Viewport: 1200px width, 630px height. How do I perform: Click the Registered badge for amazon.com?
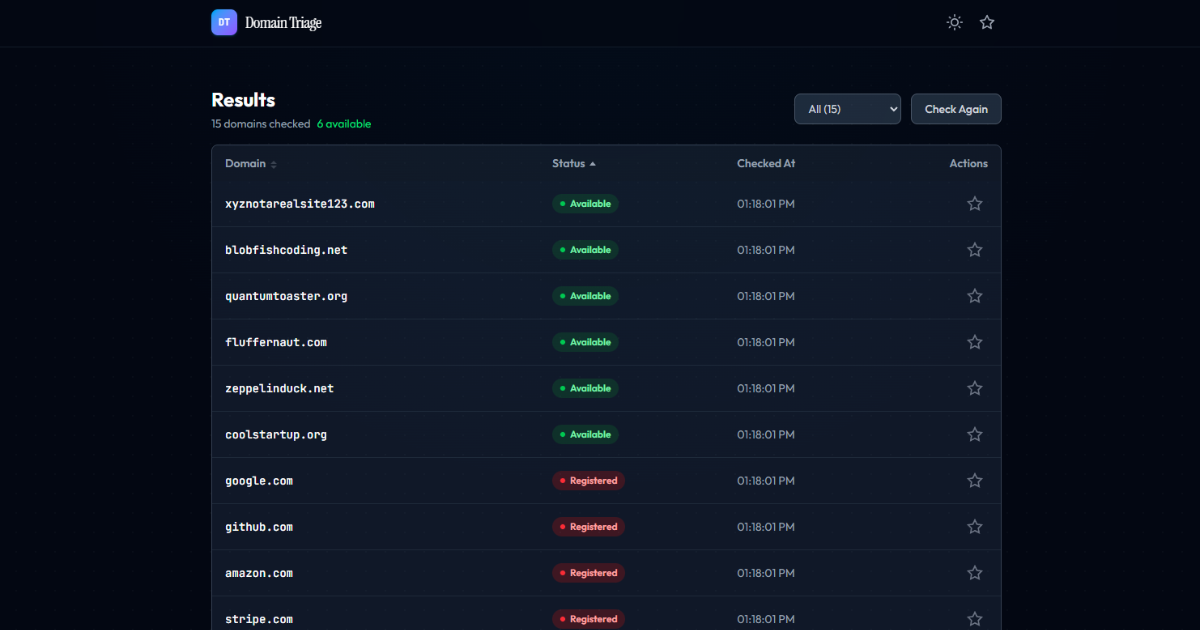coord(588,572)
